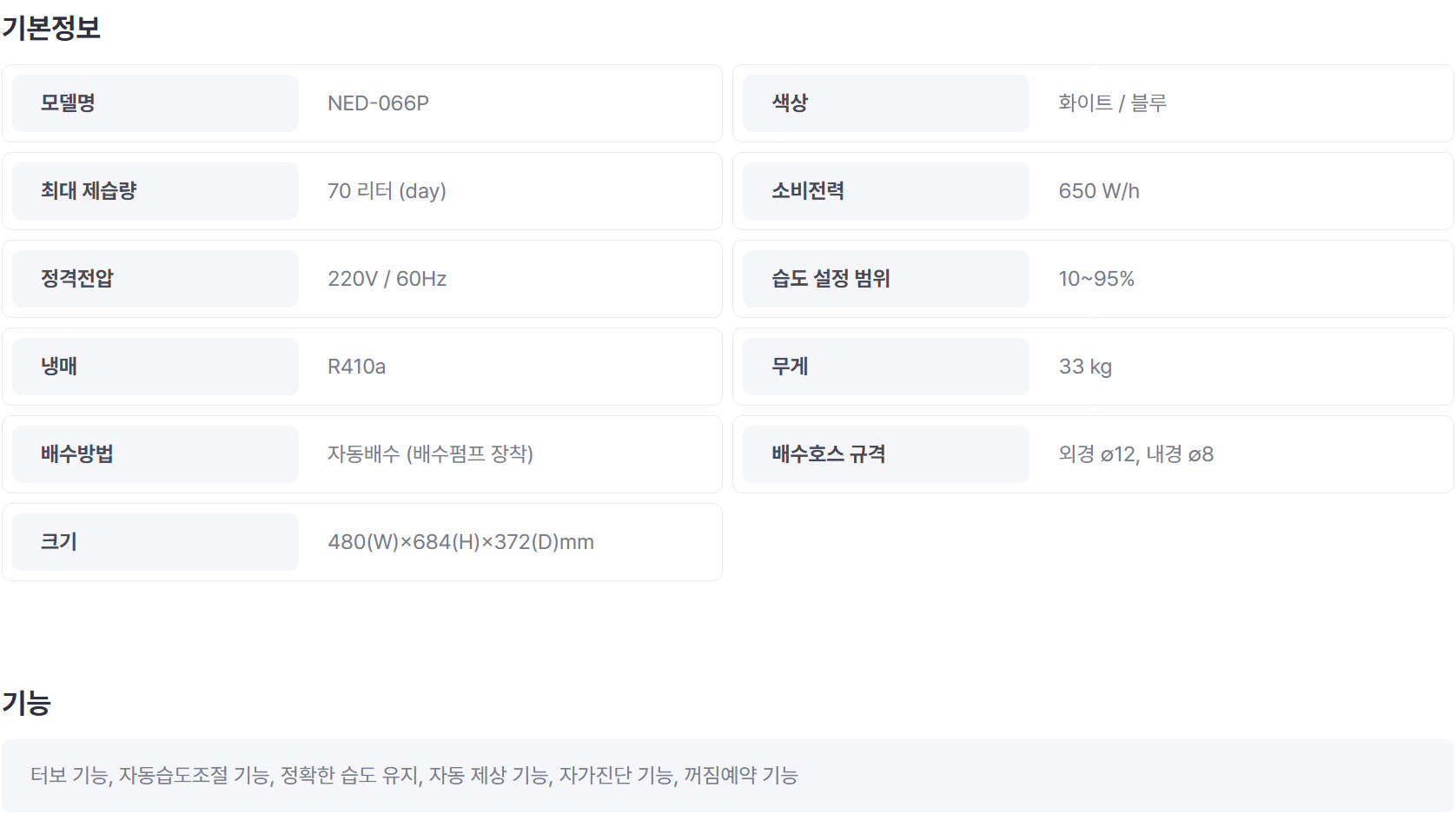Screen dimensions: 1456x814
Task: Click the 배수방법 label cell
Action: pyautogui.click(x=156, y=454)
